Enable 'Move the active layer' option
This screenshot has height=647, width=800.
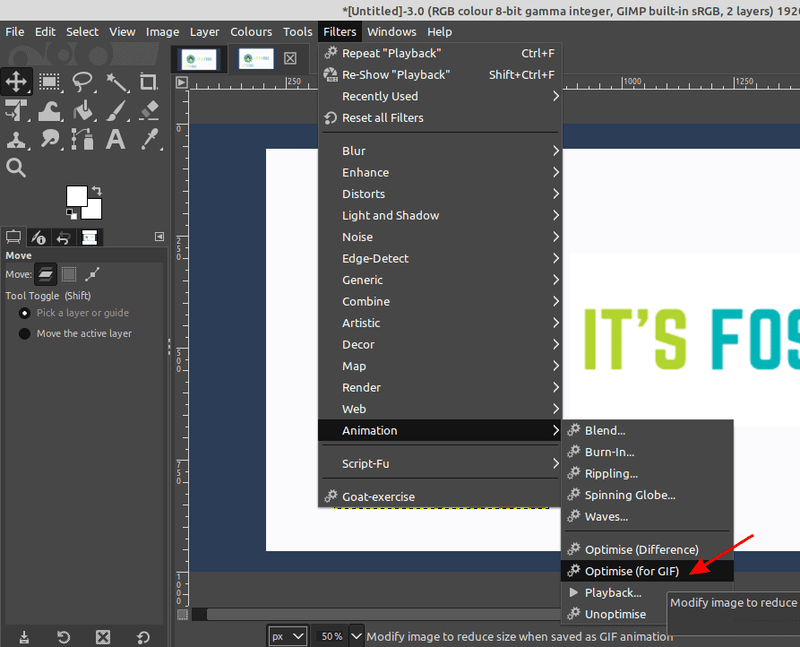click(25, 334)
